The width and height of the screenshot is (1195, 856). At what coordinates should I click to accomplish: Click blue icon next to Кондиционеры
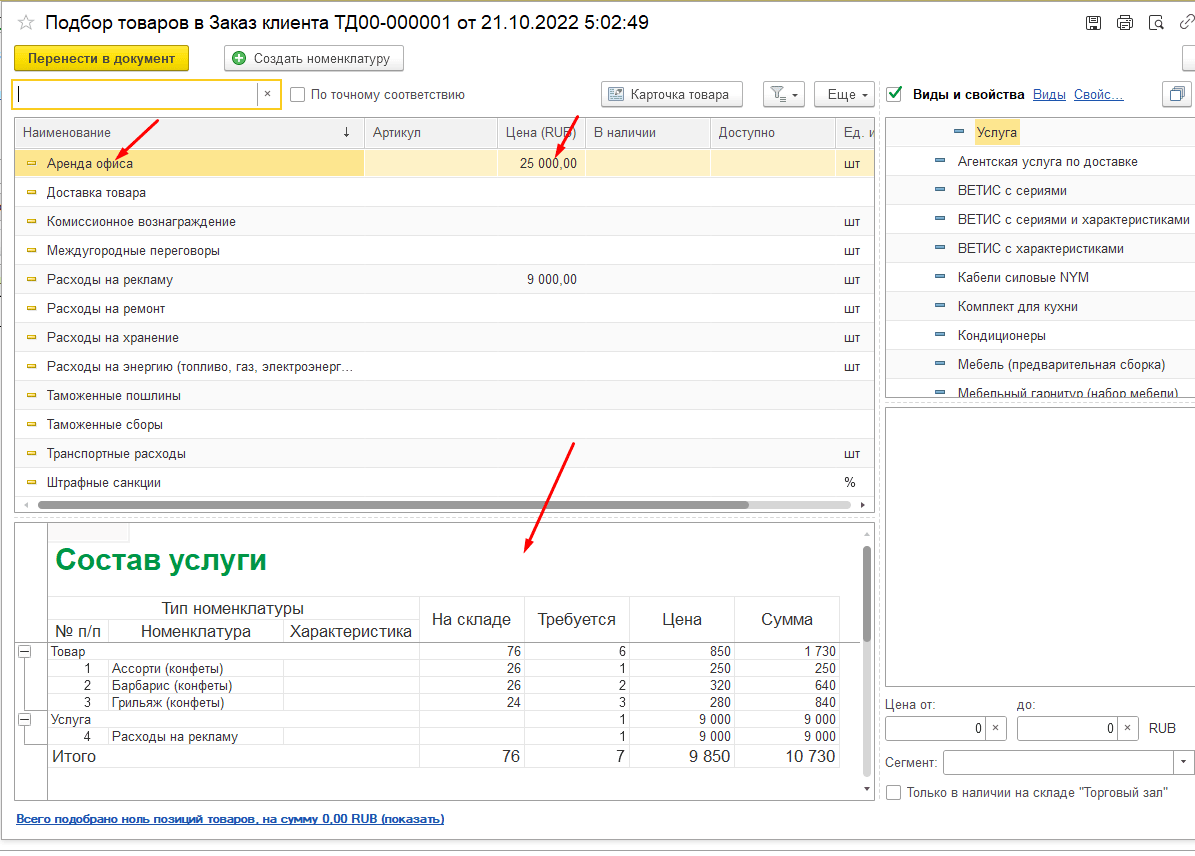coord(940,335)
